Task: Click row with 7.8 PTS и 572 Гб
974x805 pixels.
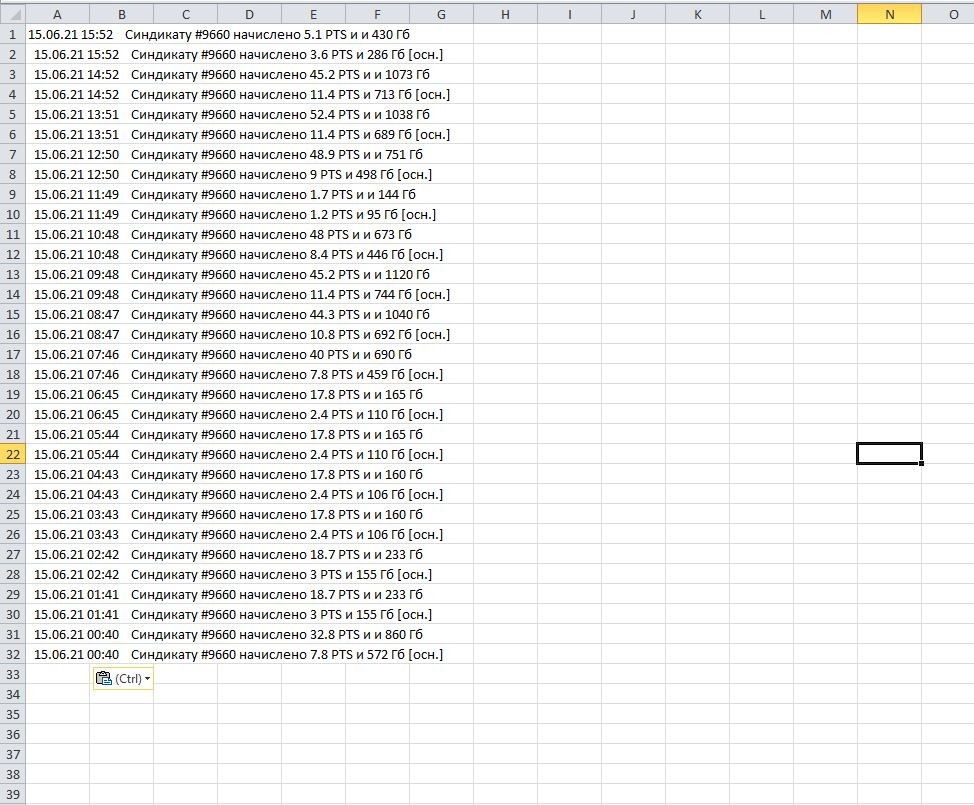Action: tap(239, 654)
